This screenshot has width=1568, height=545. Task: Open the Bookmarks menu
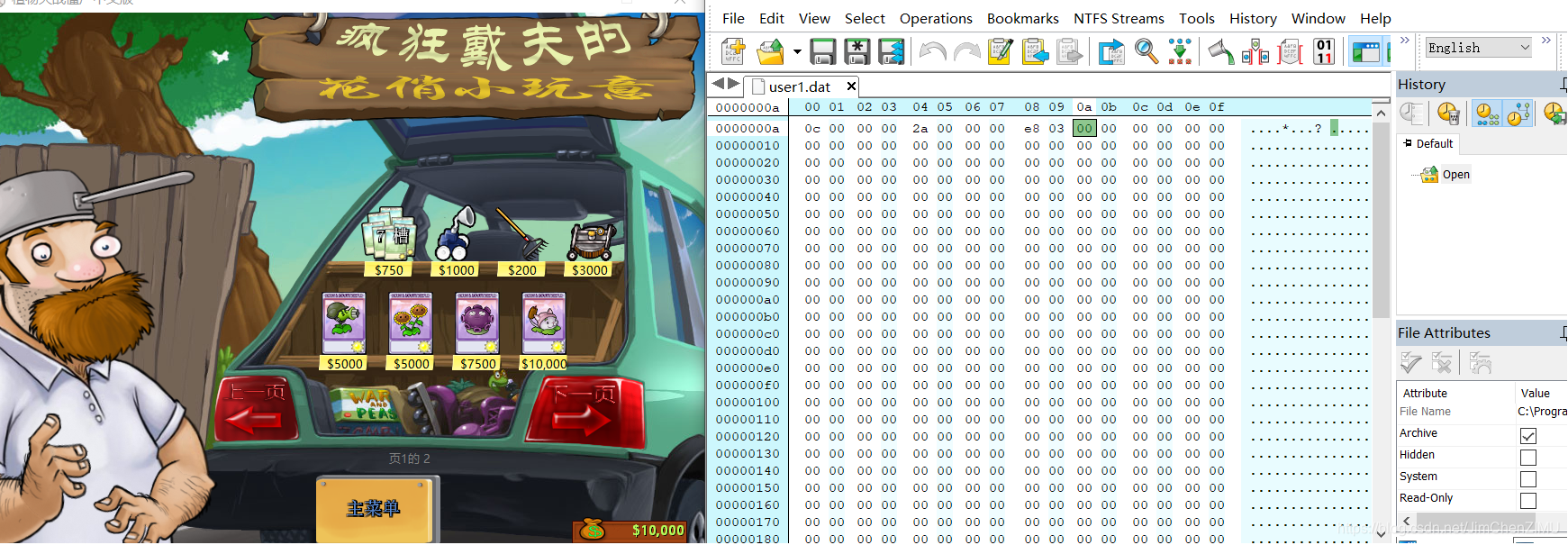[x=1022, y=18]
